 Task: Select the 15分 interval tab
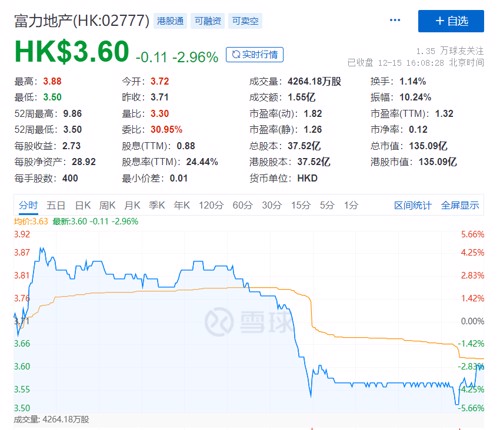coord(301,205)
